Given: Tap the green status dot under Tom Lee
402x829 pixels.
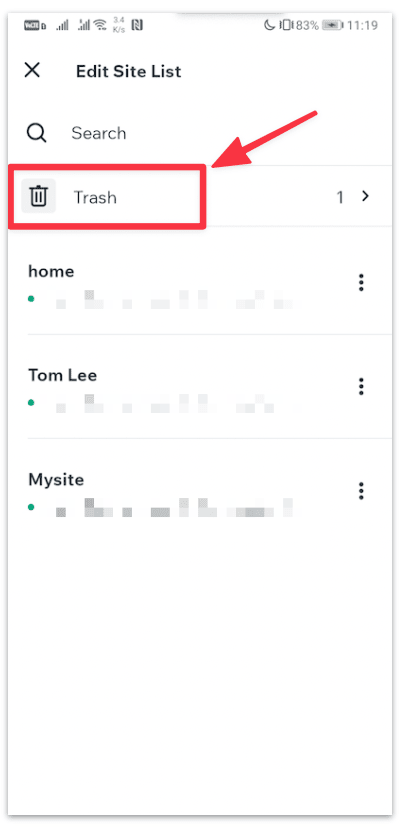Looking at the screenshot, I should click(31, 403).
